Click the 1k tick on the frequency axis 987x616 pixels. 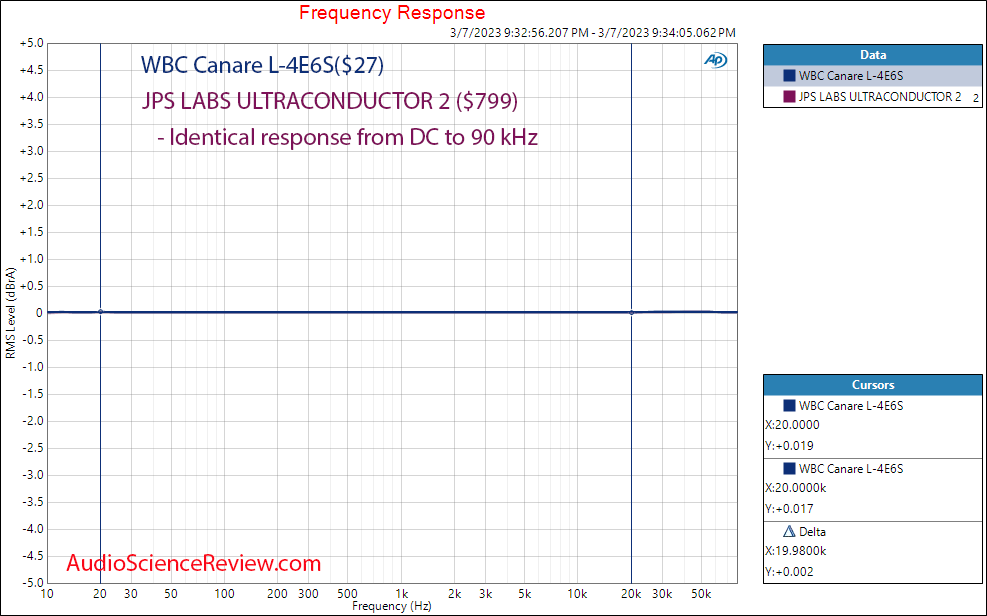click(x=402, y=594)
